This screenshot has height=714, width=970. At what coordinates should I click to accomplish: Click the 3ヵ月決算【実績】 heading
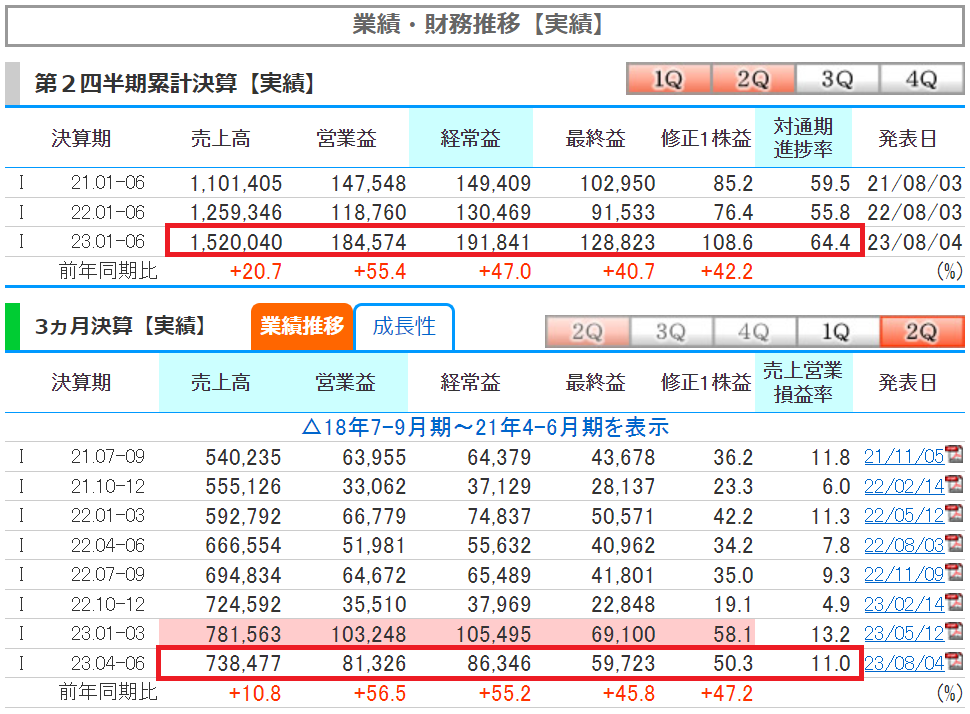120,325
